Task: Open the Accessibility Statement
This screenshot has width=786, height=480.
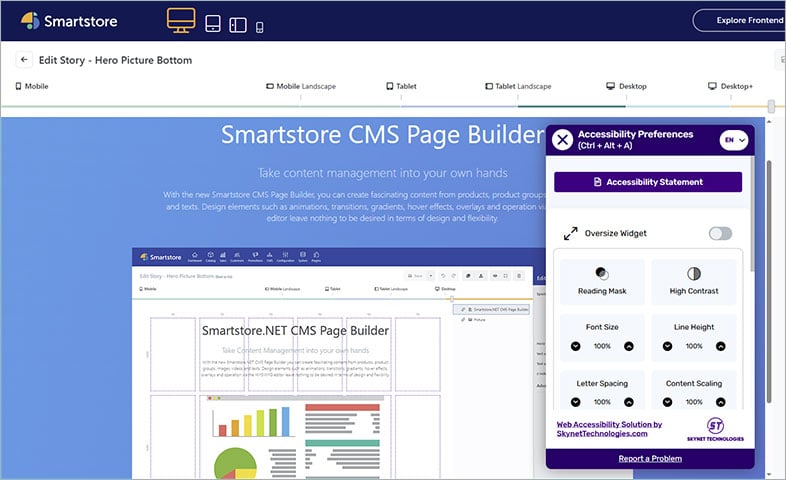Action: pos(648,182)
